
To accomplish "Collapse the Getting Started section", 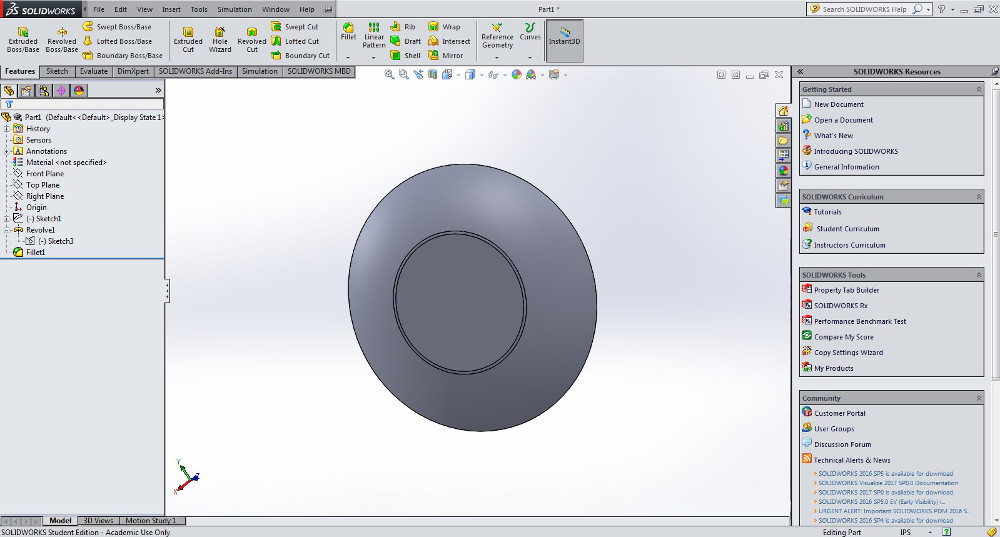I will pyautogui.click(x=978, y=89).
